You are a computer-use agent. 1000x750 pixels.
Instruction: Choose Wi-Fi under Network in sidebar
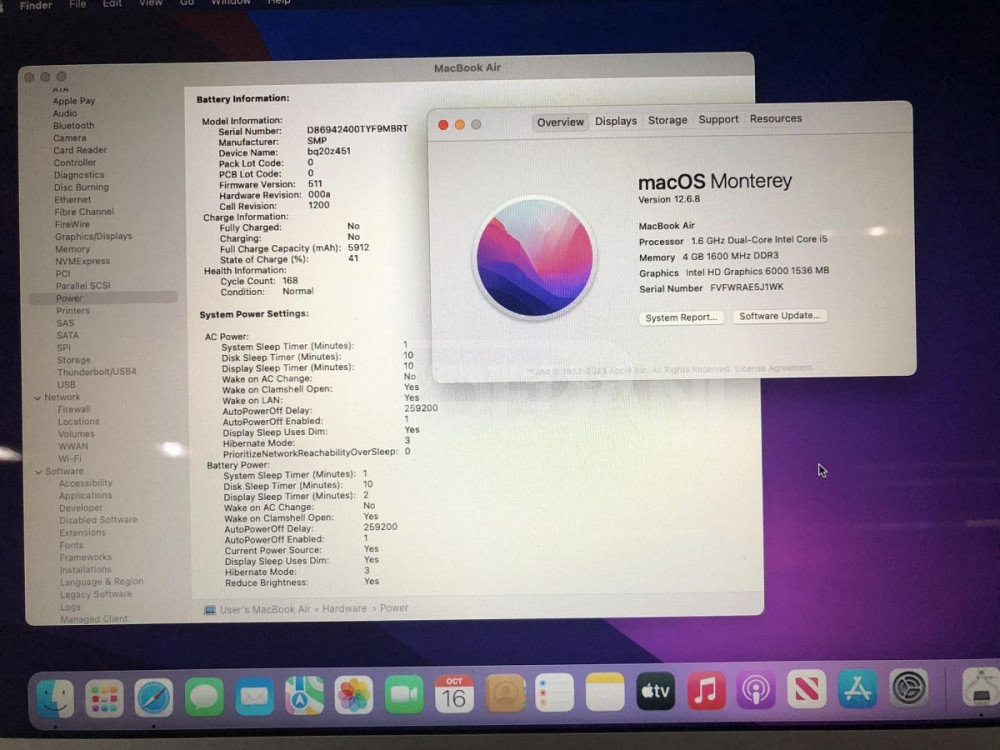(x=70, y=458)
